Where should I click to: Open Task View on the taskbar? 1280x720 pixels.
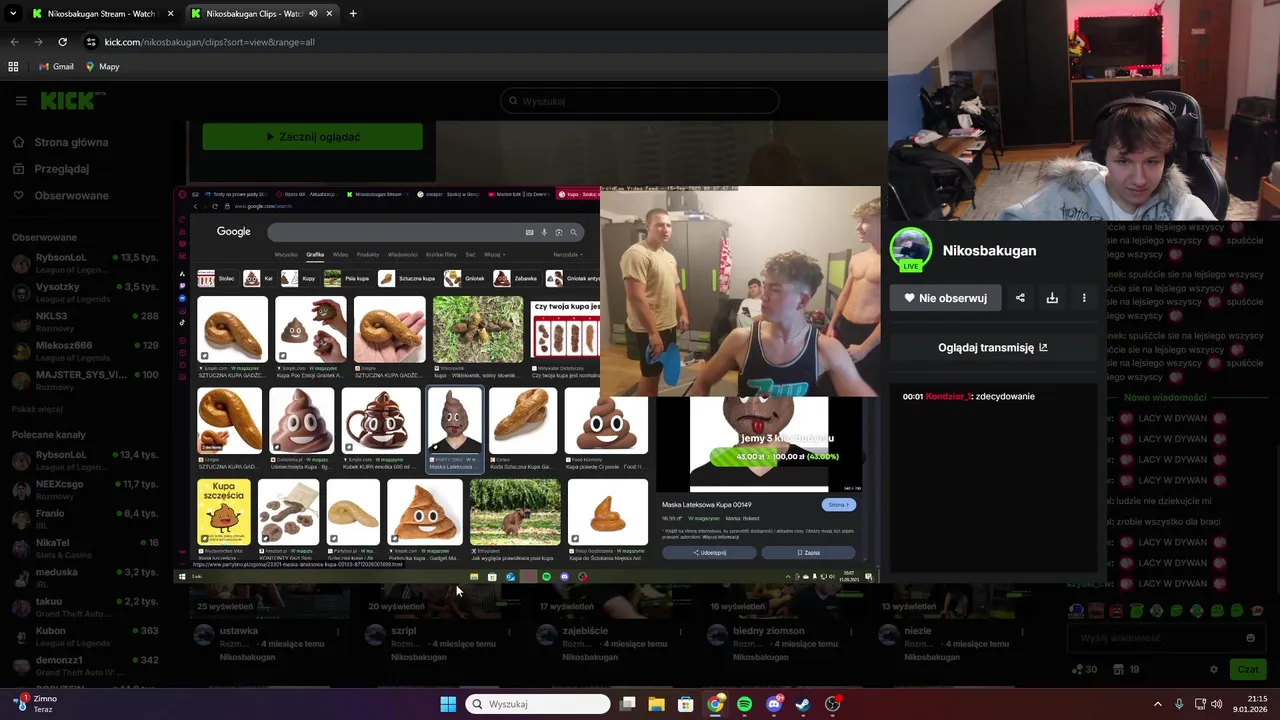[627, 704]
